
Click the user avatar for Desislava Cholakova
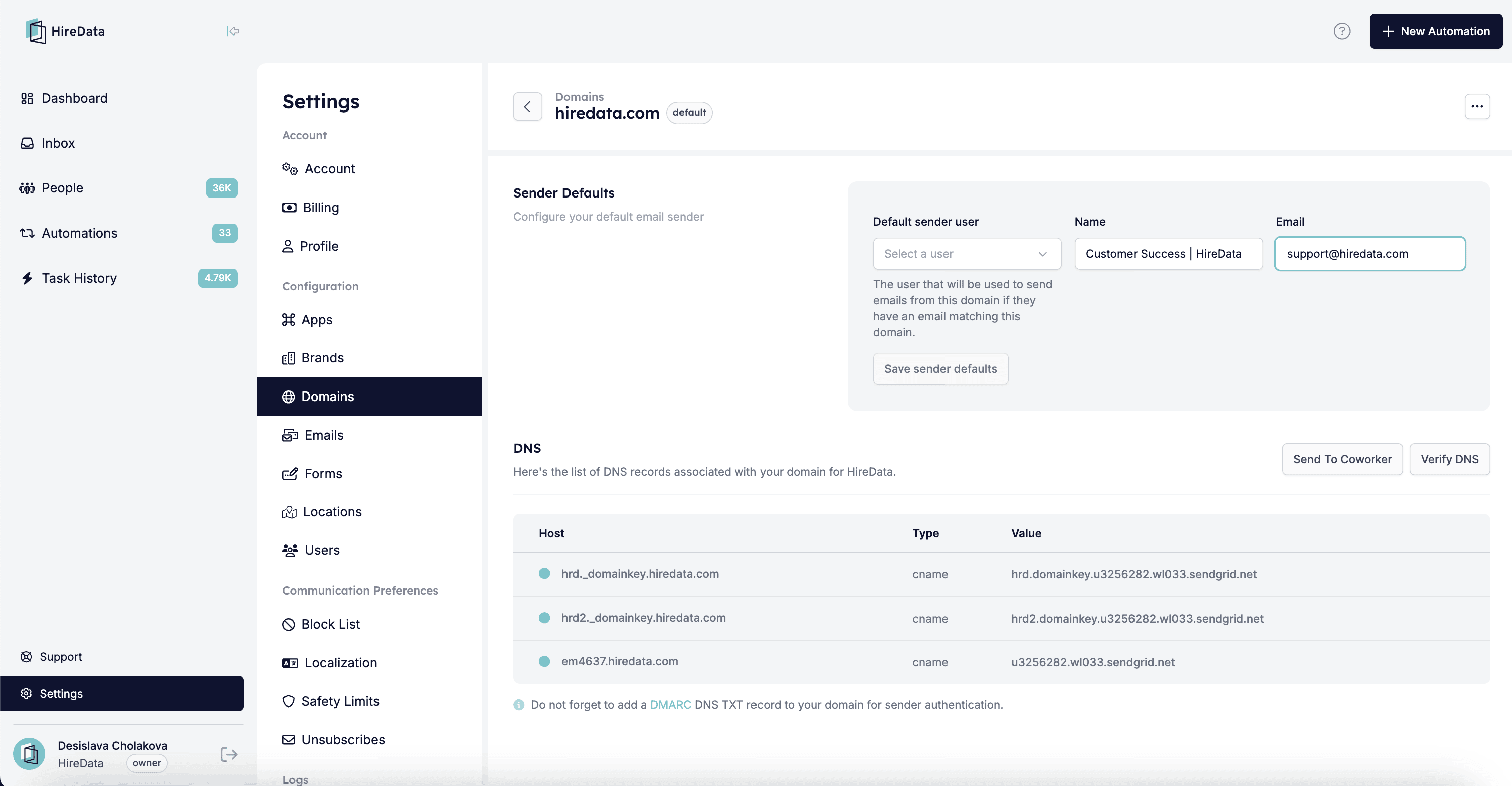coord(30,754)
